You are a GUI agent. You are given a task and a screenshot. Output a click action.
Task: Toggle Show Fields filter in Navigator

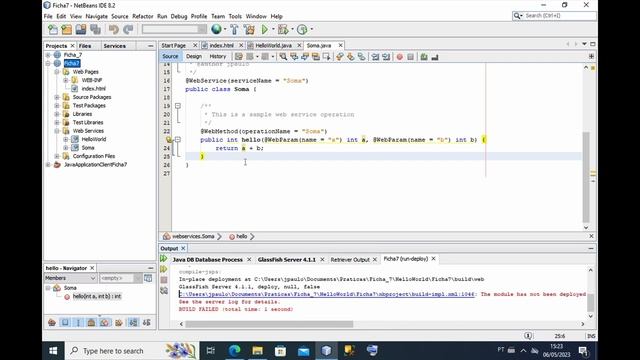click(x=65, y=322)
